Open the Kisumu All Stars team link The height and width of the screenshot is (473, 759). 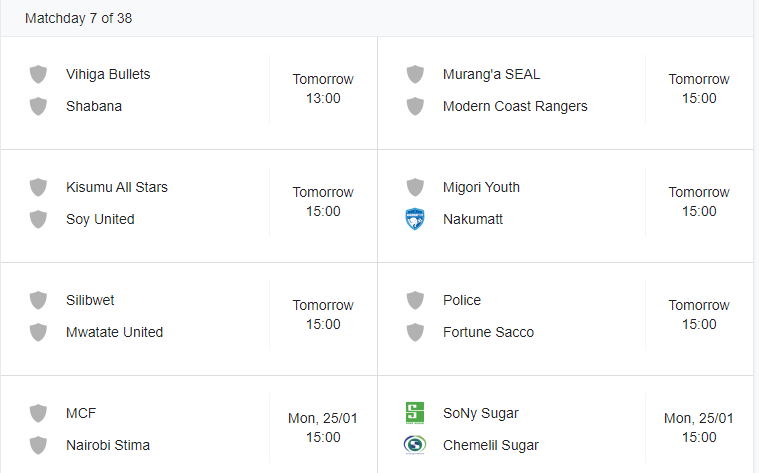[x=117, y=187]
